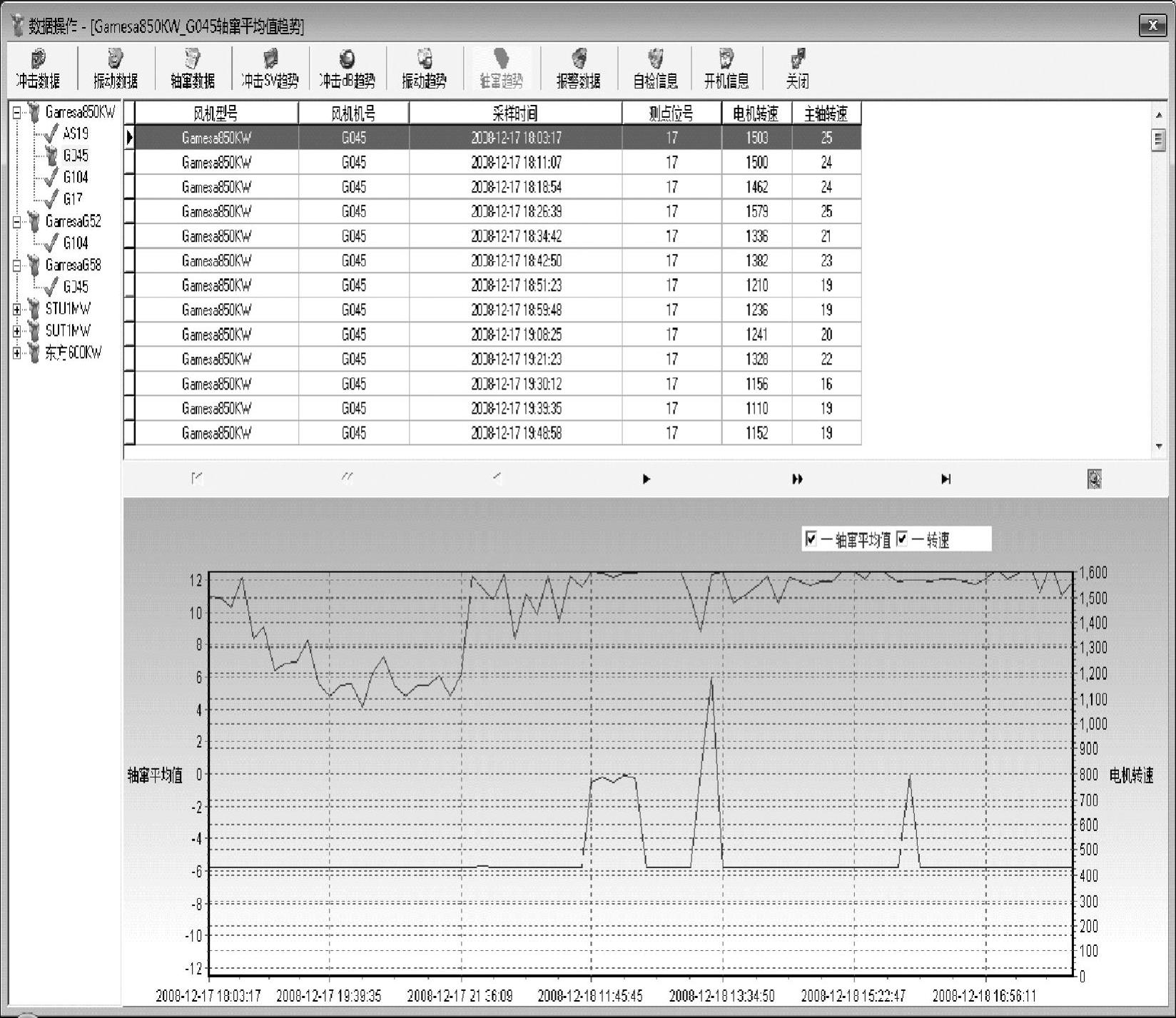This screenshot has width=1176, height=1018.
Task: Open the 冲击dB趋势 chart
Action: 347,69
